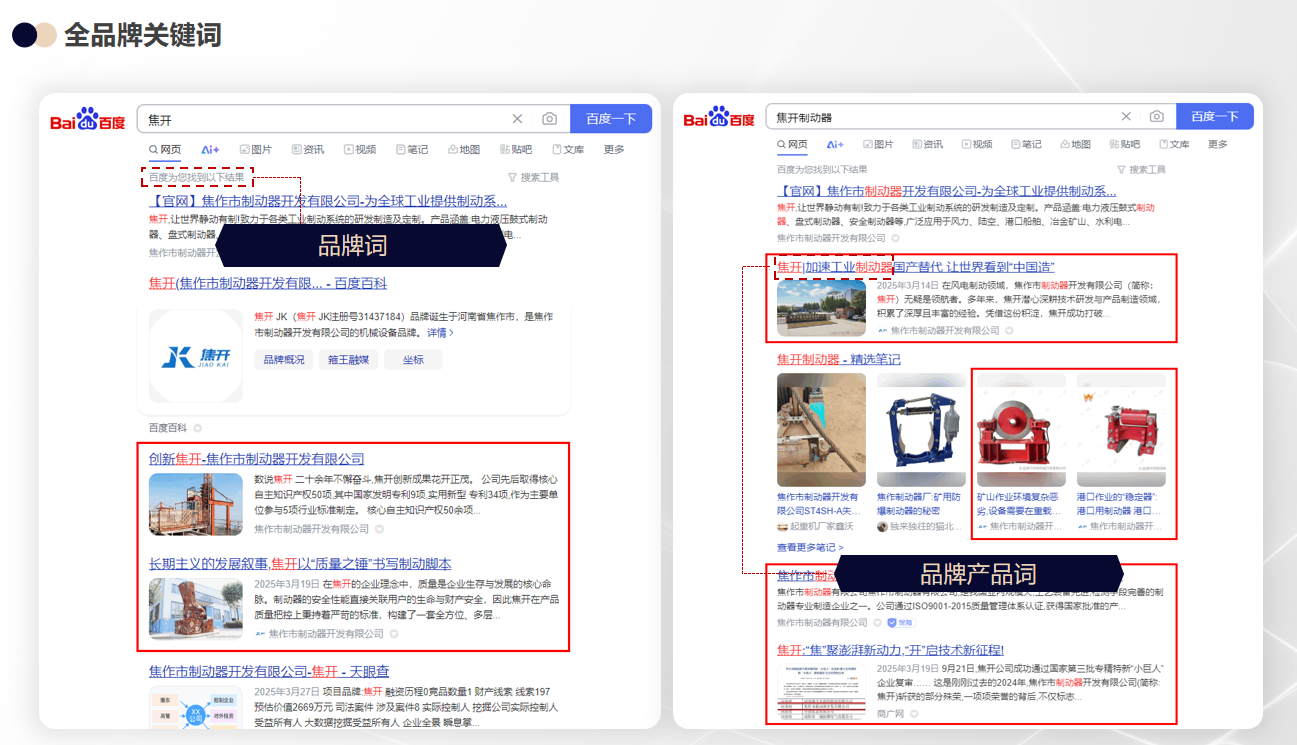
Task: Click the 箍王融媒 button in the Baike card
Action: (348, 360)
